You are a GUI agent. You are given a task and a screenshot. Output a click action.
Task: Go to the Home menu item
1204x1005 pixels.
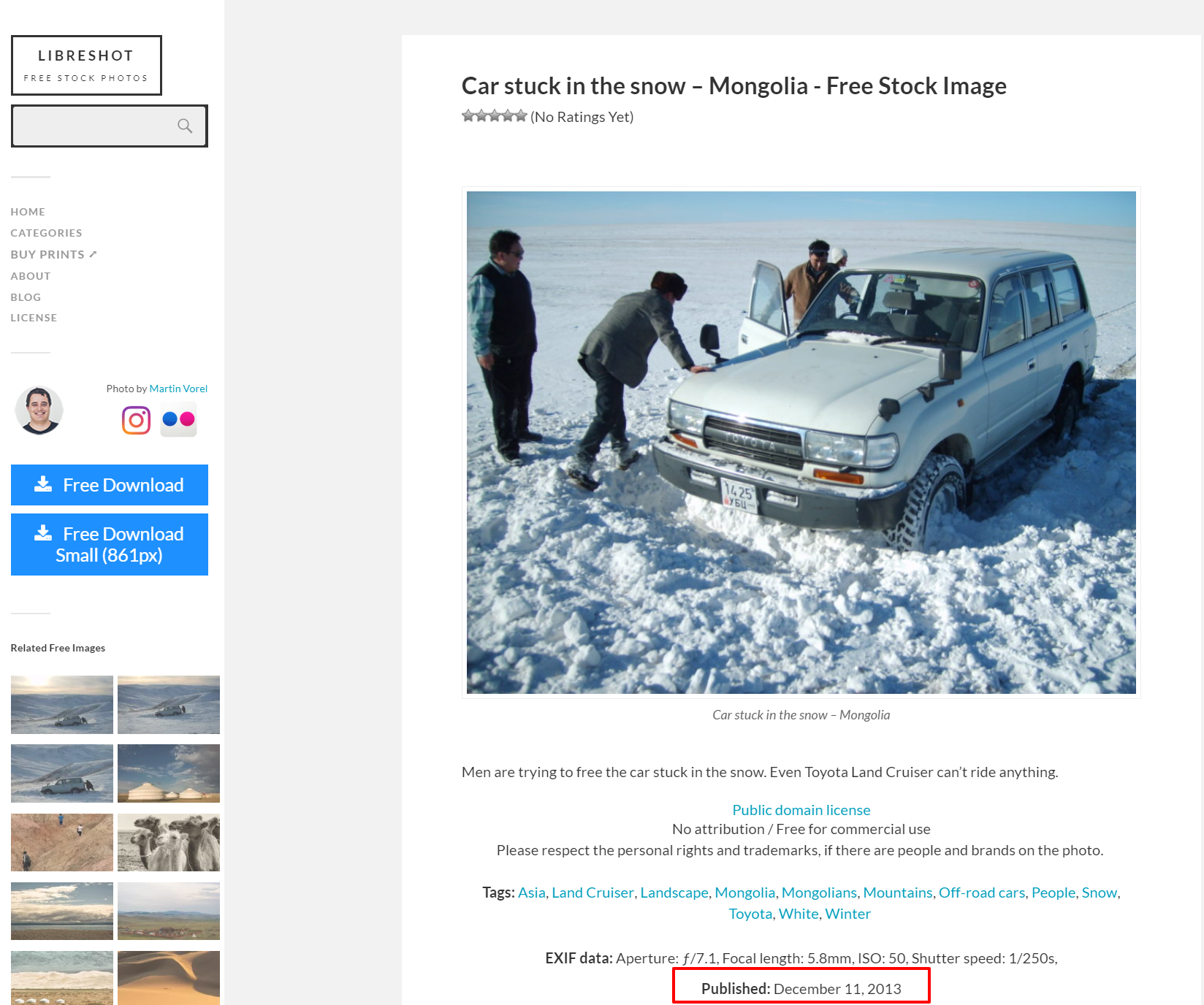pos(28,212)
